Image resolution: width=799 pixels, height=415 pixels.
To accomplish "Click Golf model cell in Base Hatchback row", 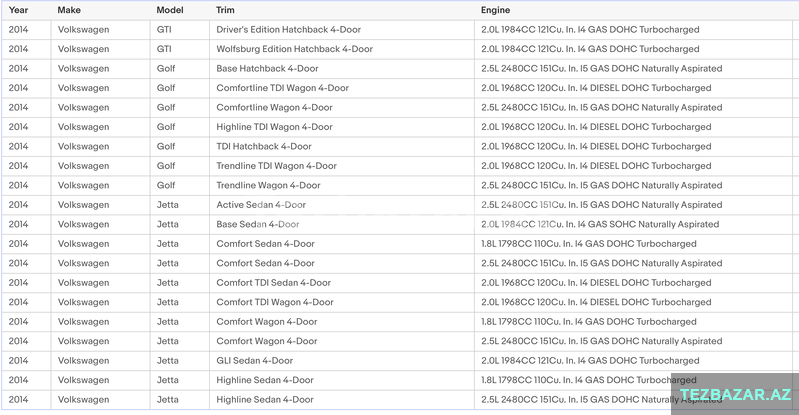I will 166,68.
